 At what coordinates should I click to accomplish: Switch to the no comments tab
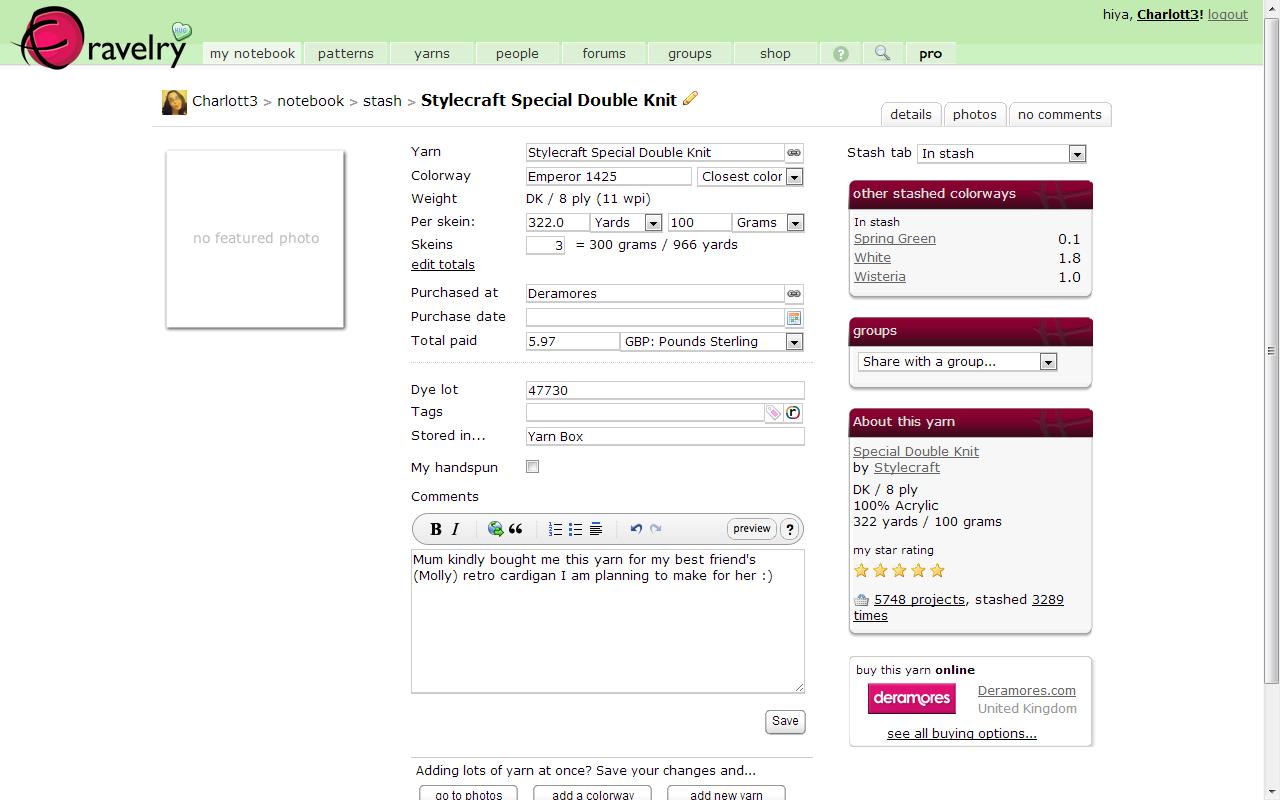point(1060,115)
